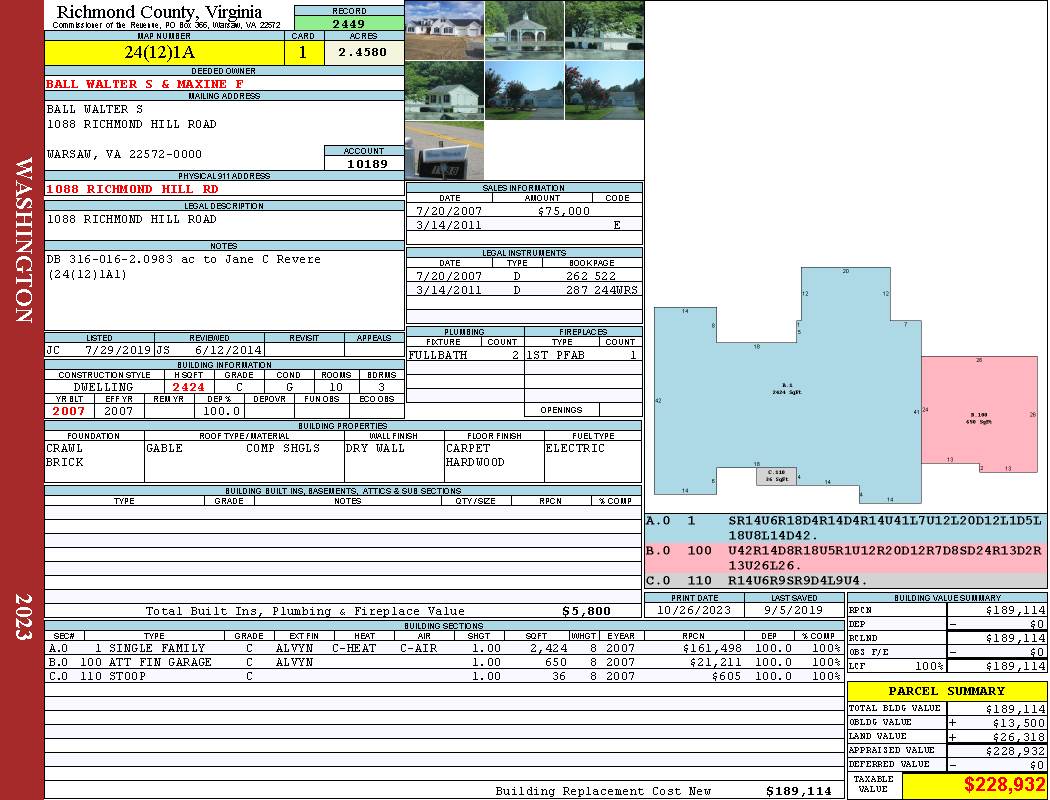The height and width of the screenshot is (800, 1050).
Task: Select deeded owner BALL WALTER S & MAXINE F
Action: point(145,84)
